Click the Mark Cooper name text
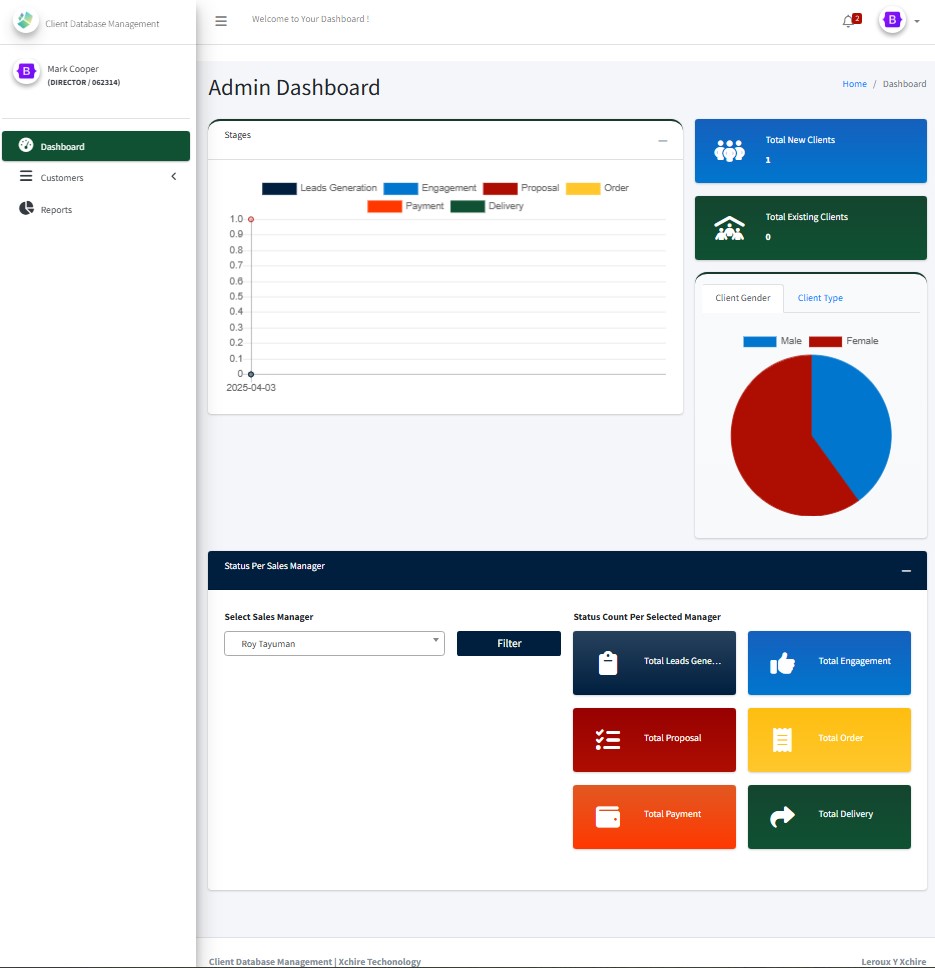This screenshot has width=935, height=968. (73, 69)
